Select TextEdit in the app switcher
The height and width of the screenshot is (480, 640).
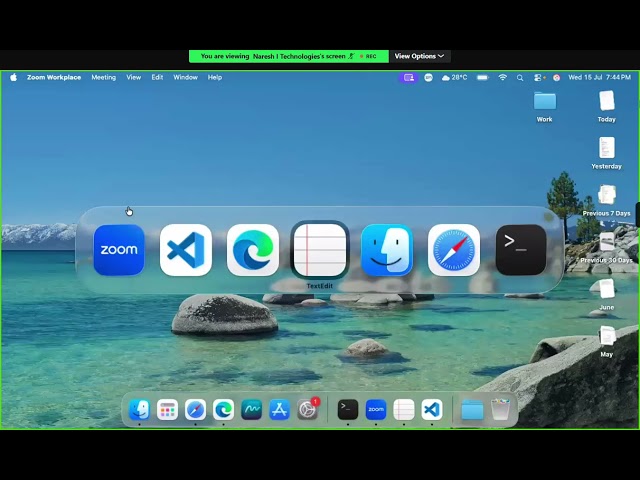click(320, 249)
